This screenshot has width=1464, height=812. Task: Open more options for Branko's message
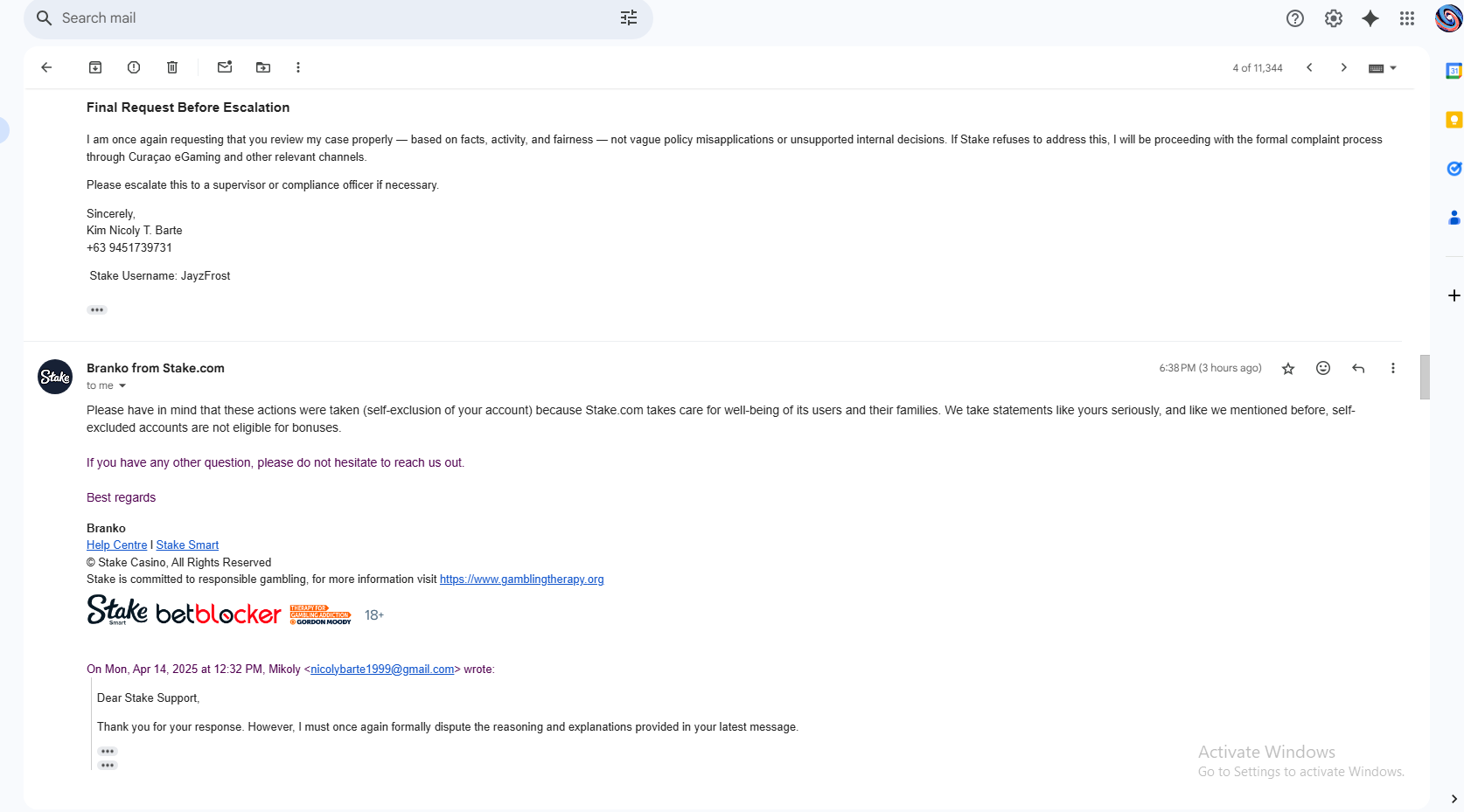point(1393,369)
